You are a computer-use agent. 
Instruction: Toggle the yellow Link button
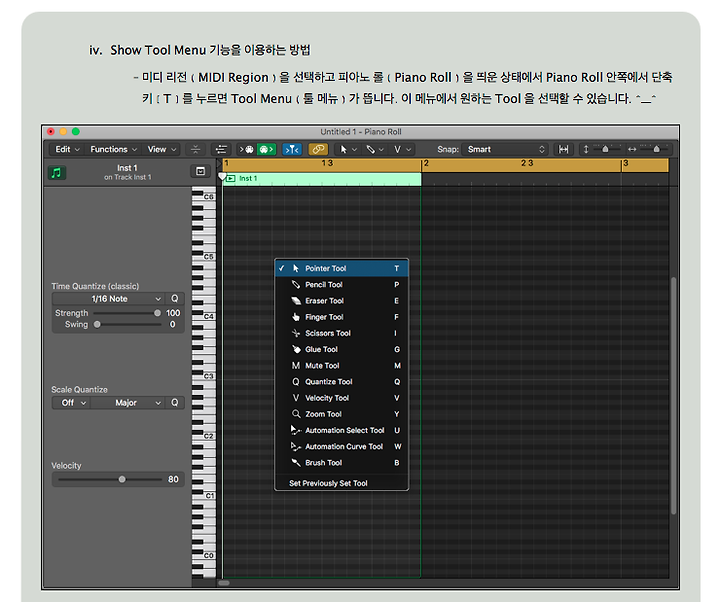(318, 149)
